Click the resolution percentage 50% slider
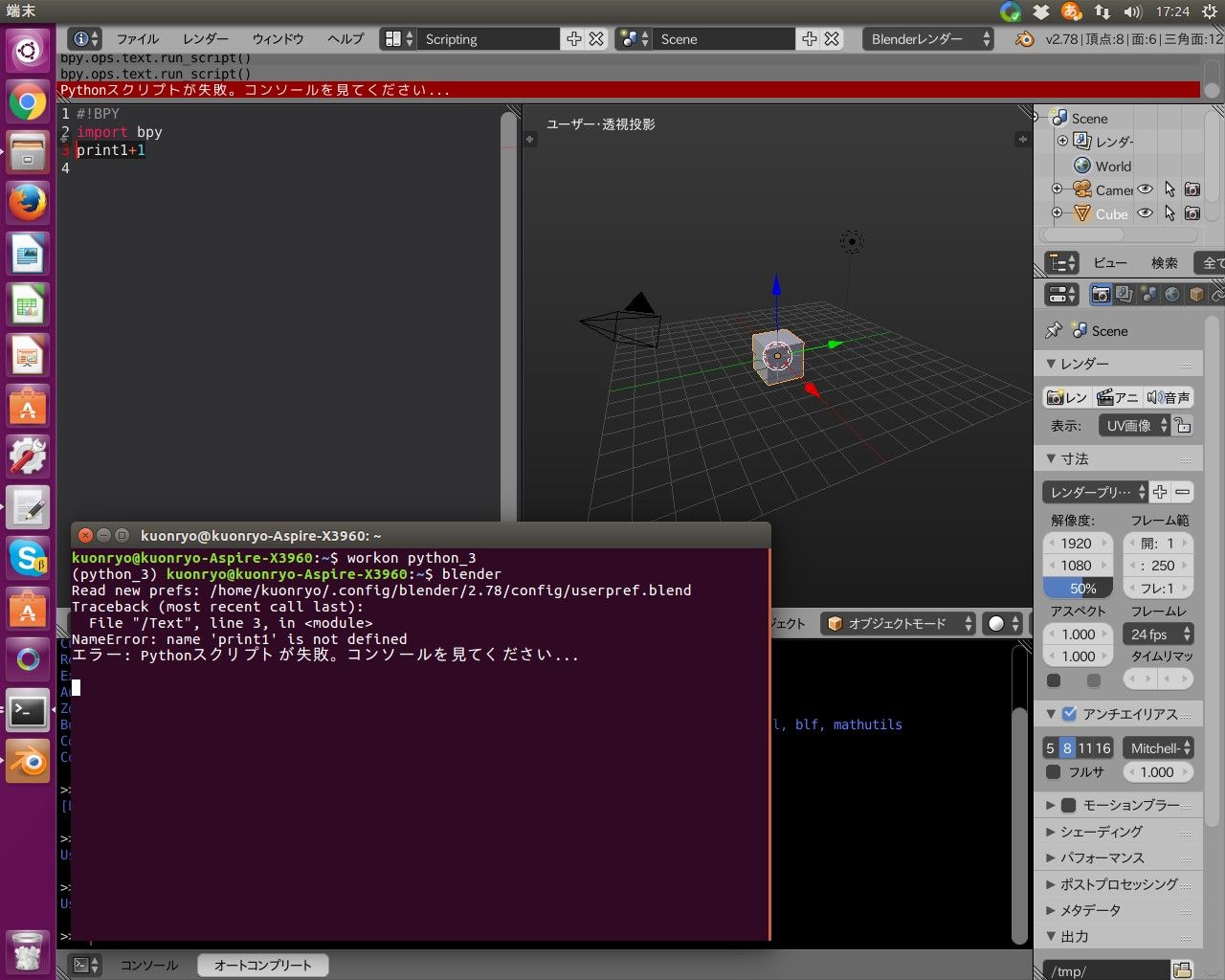 [1078, 588]
